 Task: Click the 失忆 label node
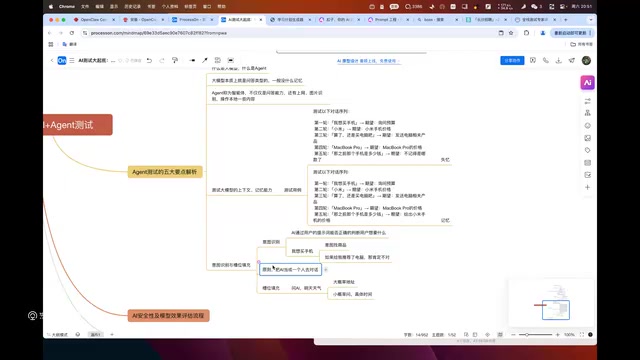tap(445, 160)
